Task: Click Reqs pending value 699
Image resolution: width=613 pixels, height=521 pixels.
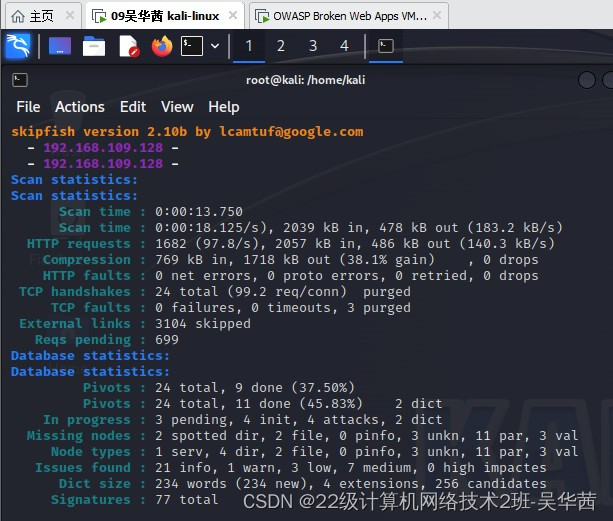Action: click(x=167, y=340)
